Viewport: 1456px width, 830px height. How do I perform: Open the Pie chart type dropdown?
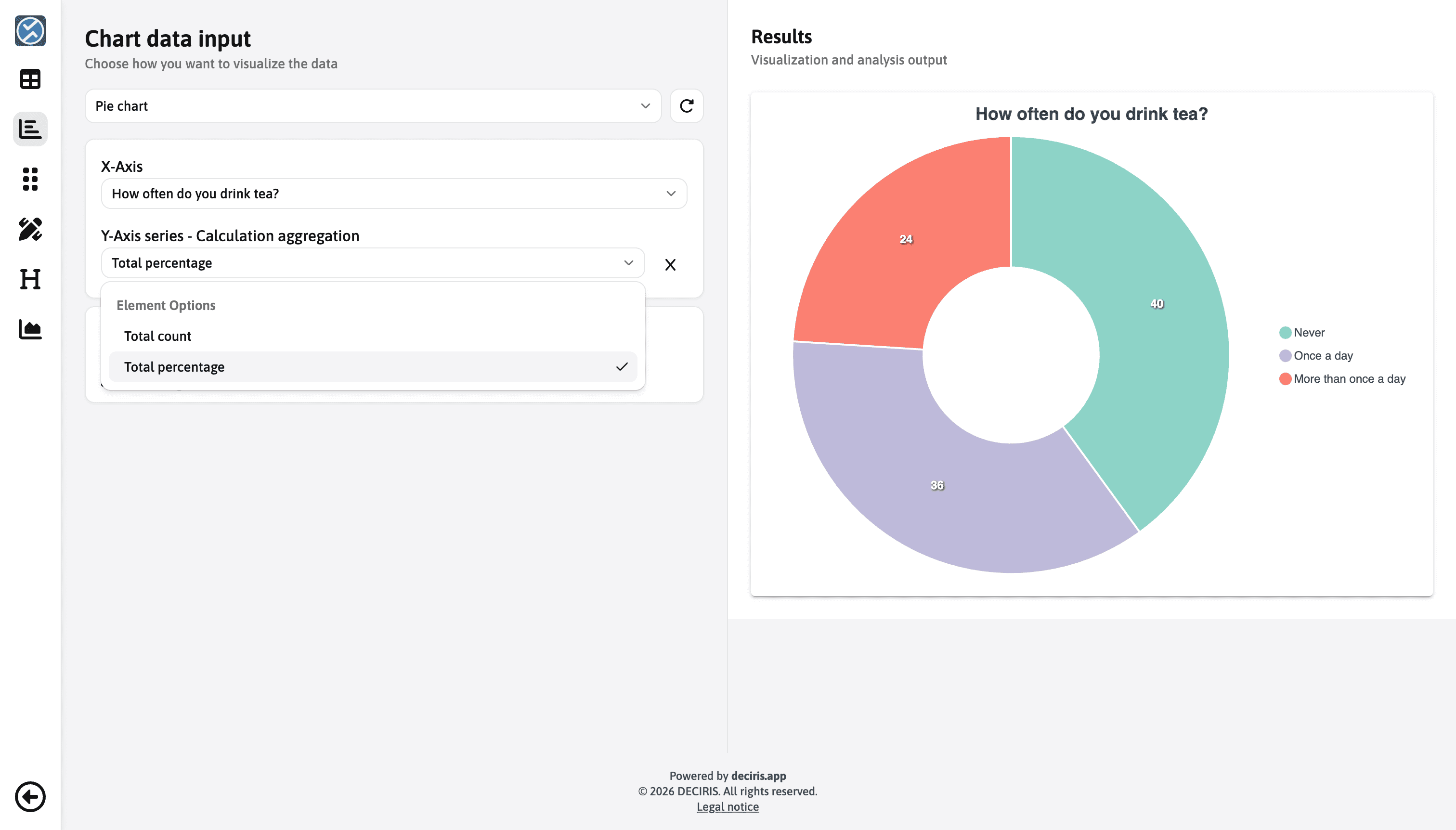coord(373,106)
